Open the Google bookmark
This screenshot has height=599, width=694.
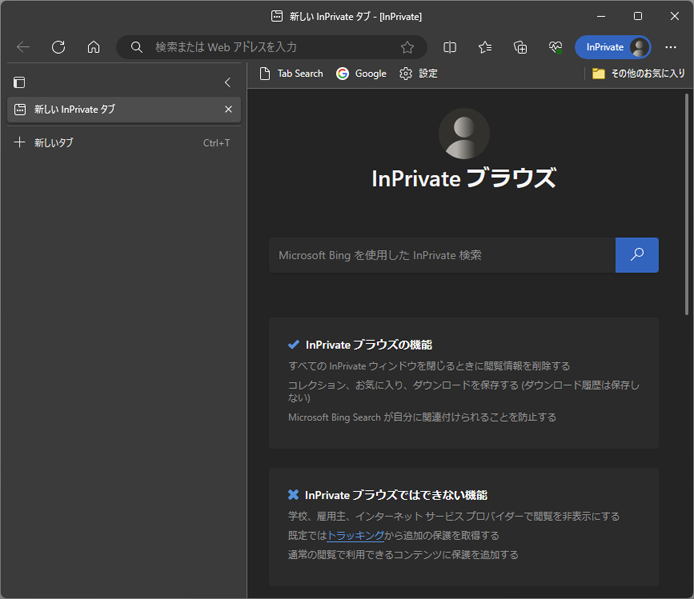tap(361, 73)
